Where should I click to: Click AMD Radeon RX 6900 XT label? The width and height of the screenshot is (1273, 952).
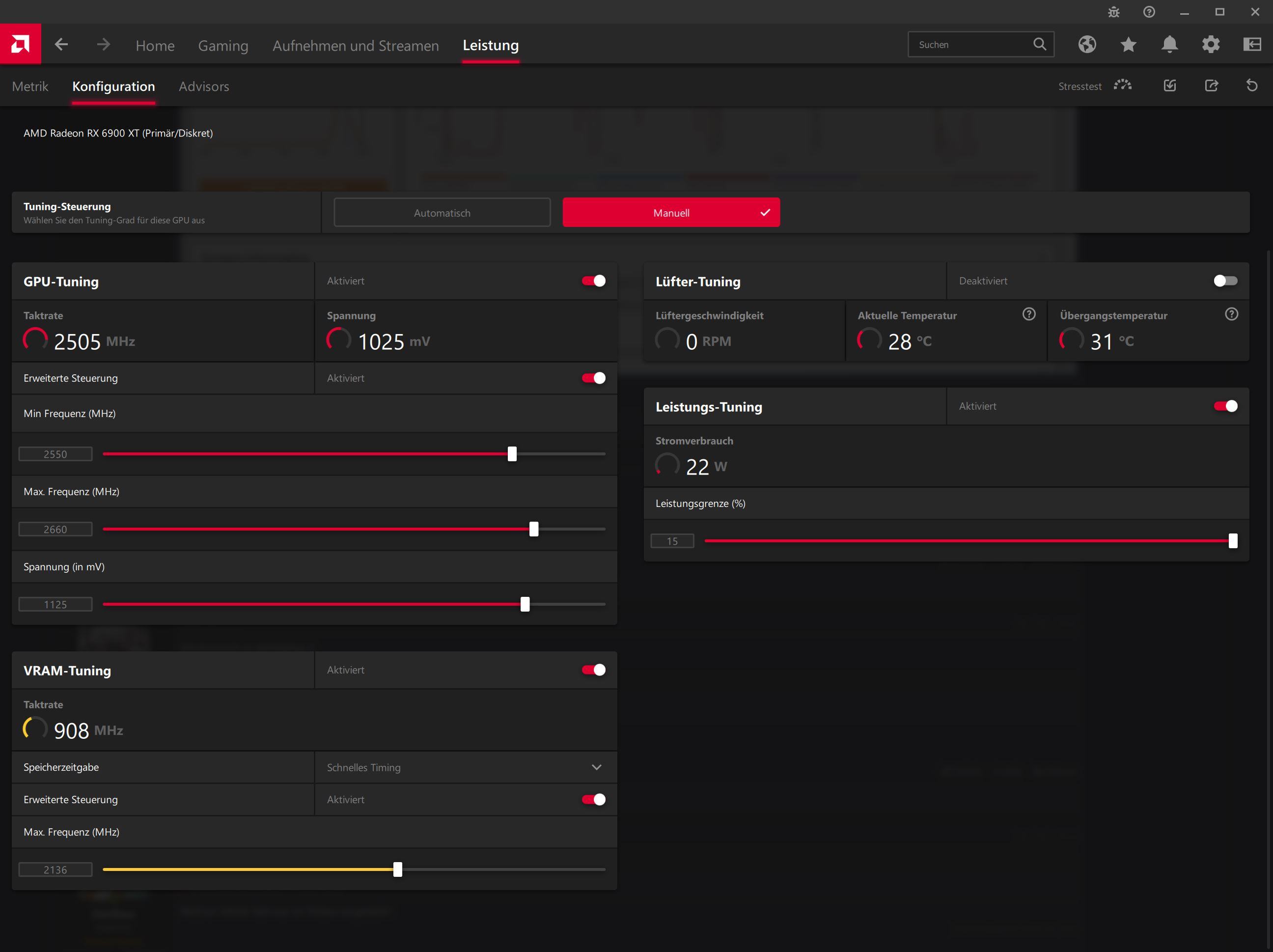tap(118, 133)
